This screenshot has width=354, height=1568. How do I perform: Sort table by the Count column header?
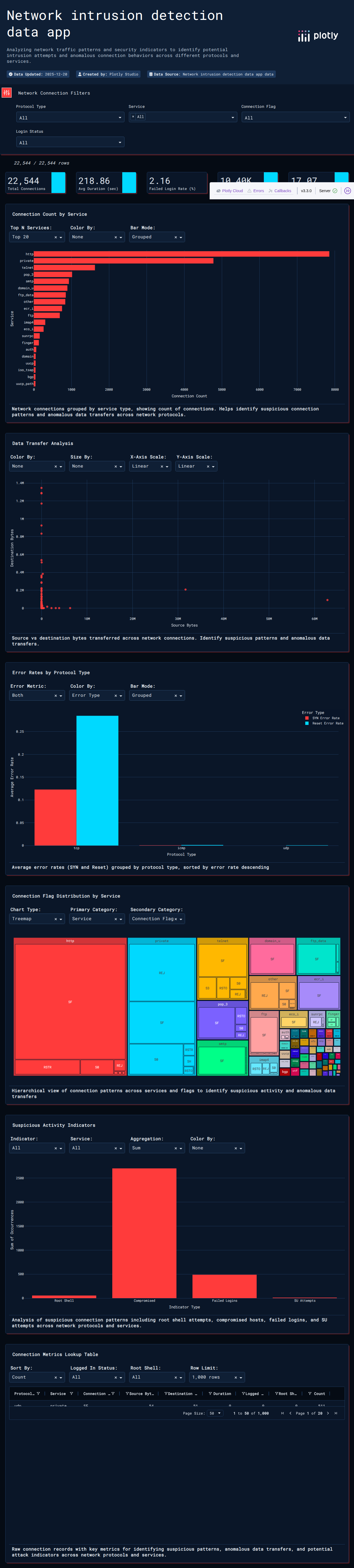[x=319, y=1393]
